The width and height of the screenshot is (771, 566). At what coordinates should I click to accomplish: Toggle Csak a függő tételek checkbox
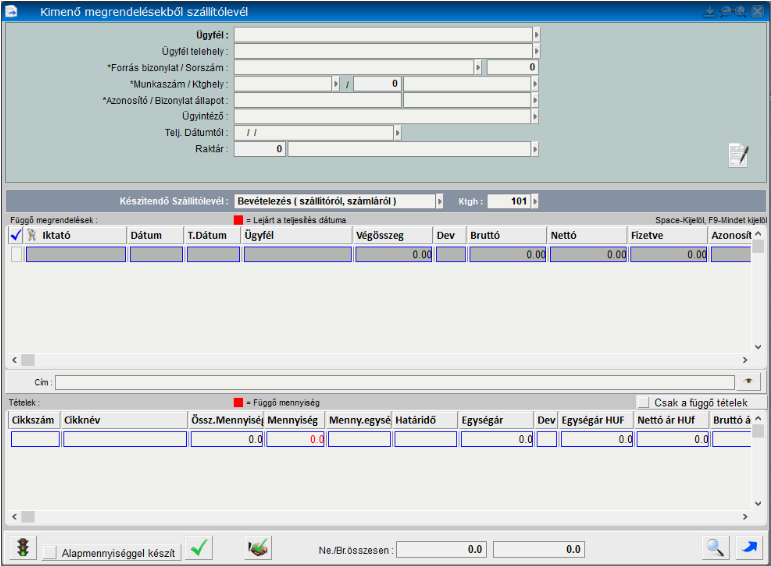[x=643, y=403]
